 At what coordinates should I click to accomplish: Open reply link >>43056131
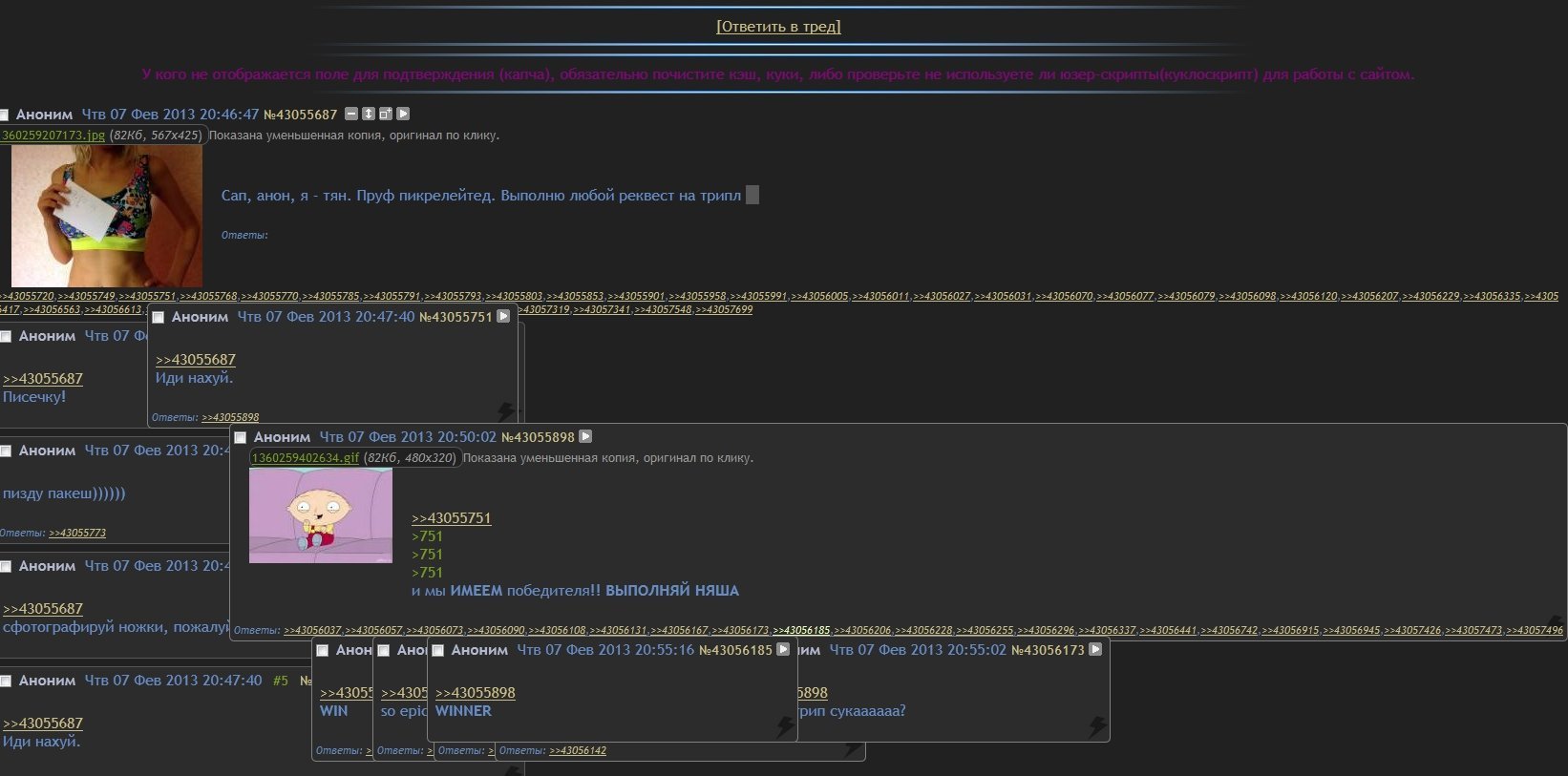[618, 631]
